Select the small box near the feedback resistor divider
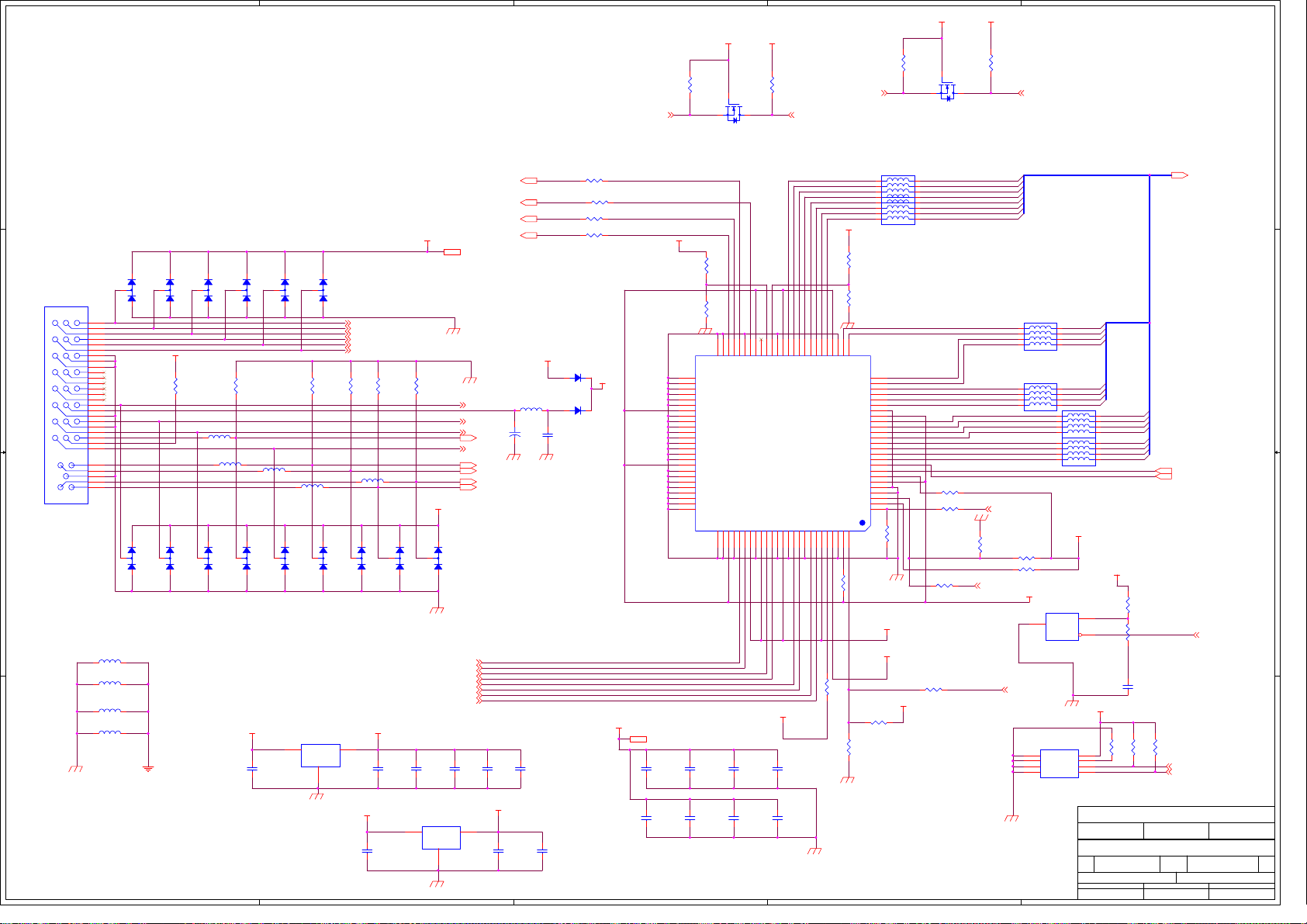Screen dimensions: 1307x924 tap(1062, 627)
